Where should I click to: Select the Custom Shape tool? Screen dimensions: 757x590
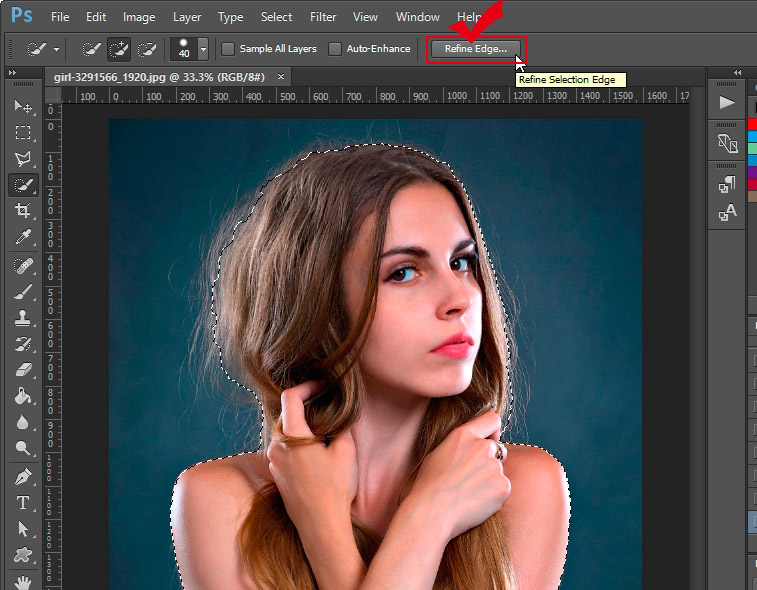pyautogui.click(x=23, y=555)
